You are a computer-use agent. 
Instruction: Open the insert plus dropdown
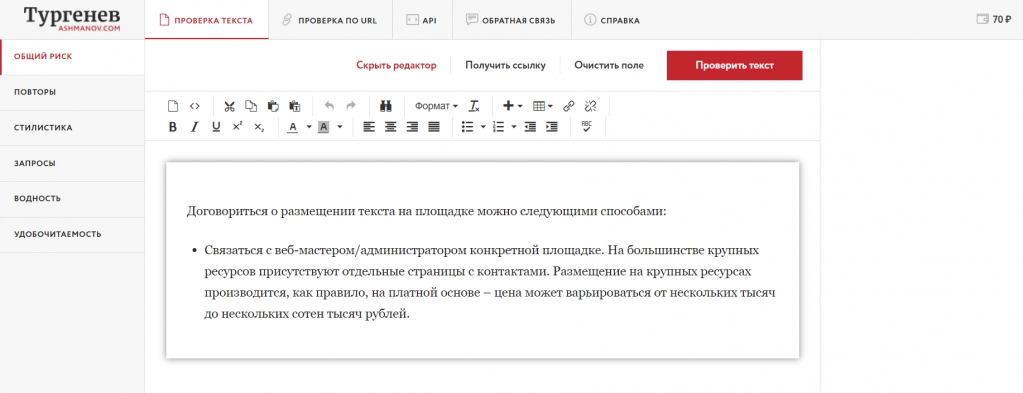coord(512,106)
